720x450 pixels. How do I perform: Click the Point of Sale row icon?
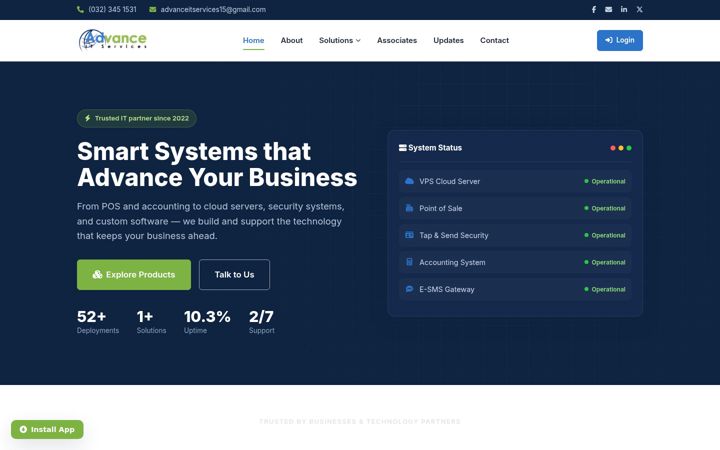point(409,208)
